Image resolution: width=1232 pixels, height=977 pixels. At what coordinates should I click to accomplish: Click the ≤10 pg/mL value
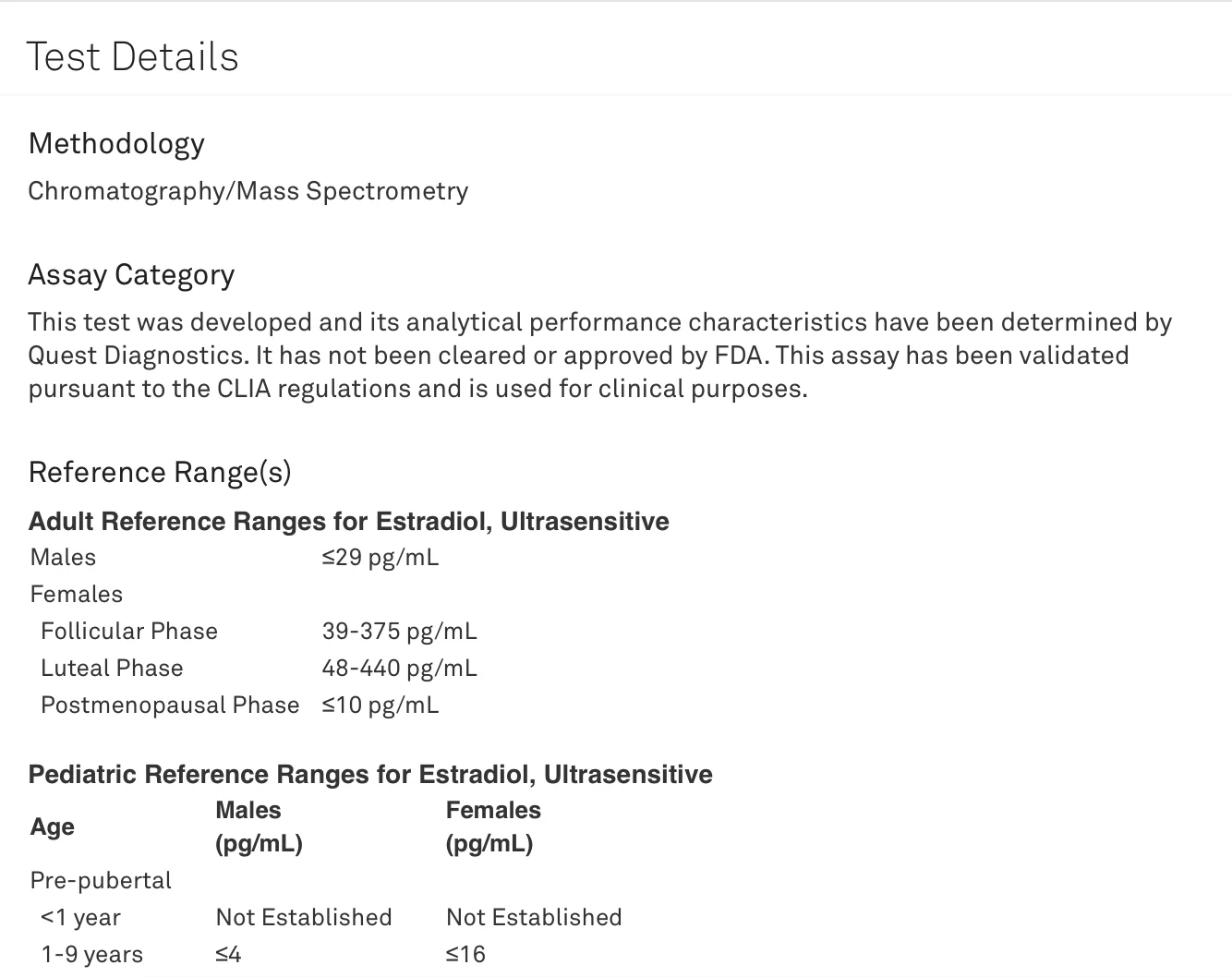tap(380, 706)
